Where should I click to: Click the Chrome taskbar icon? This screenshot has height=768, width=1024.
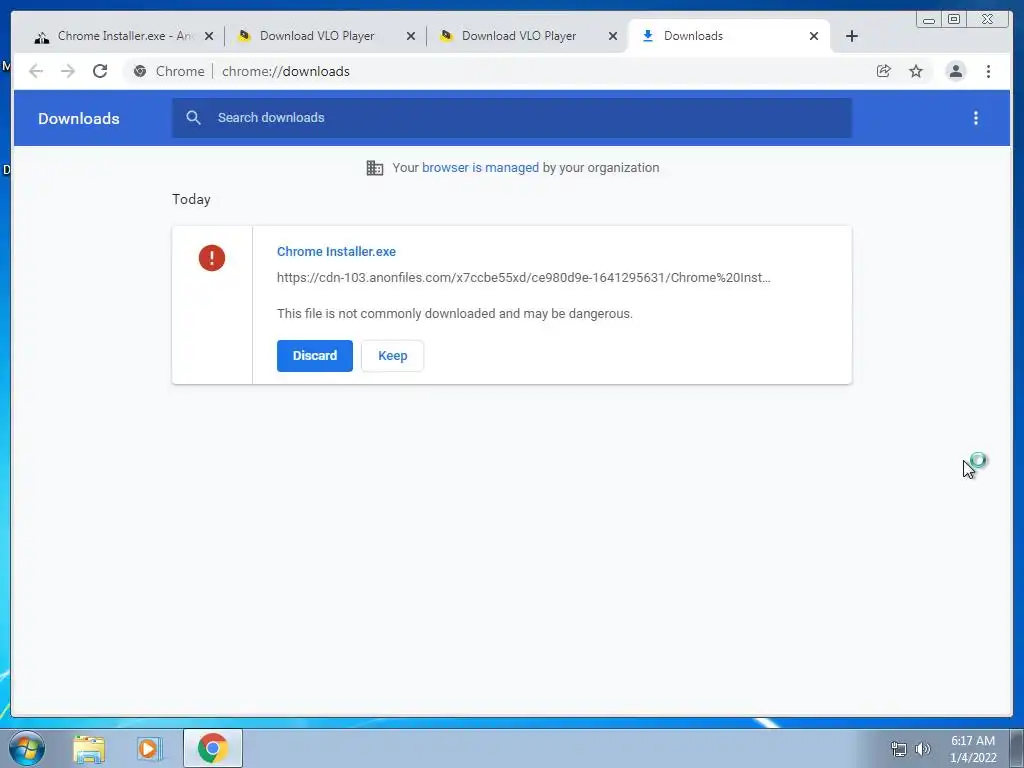[x=213, y=748]
